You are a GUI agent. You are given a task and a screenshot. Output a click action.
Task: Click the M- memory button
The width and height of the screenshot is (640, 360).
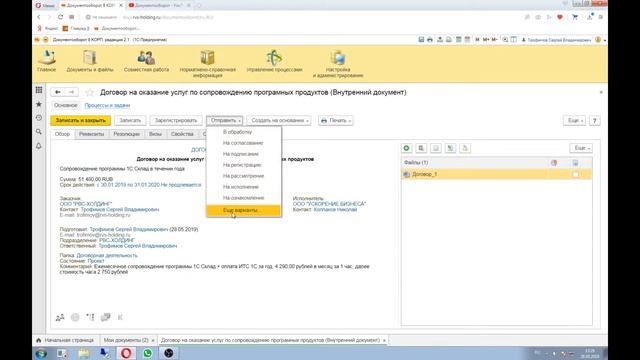[494, 40]
